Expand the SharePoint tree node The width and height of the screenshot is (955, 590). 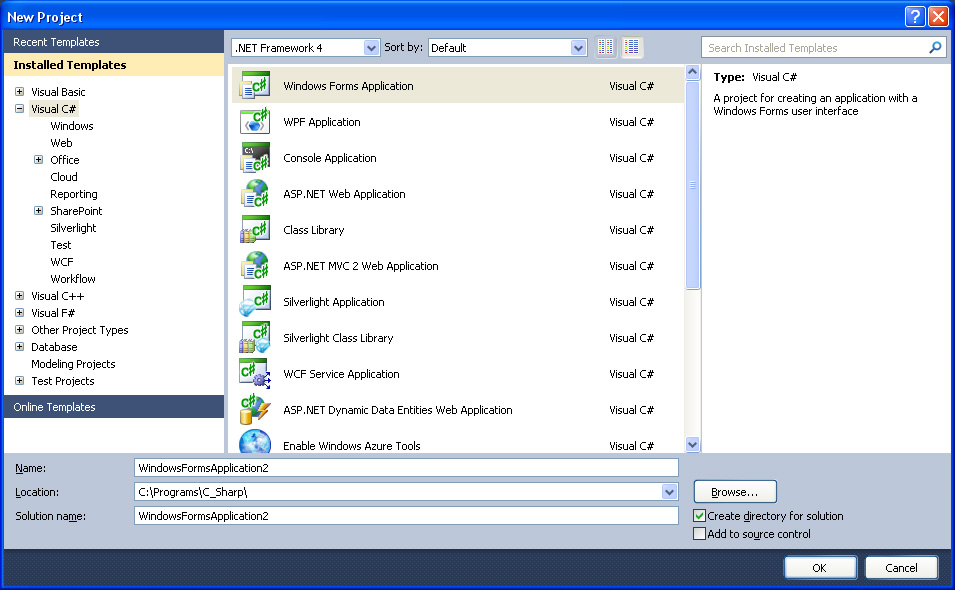[37, 211]
